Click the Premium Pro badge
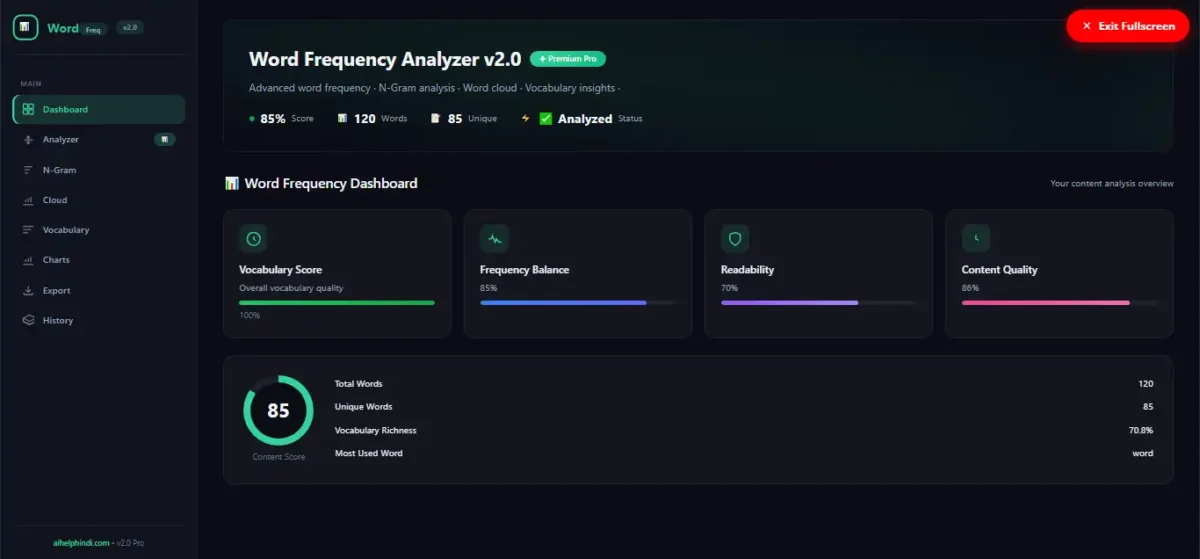 [x=568, y=59]
